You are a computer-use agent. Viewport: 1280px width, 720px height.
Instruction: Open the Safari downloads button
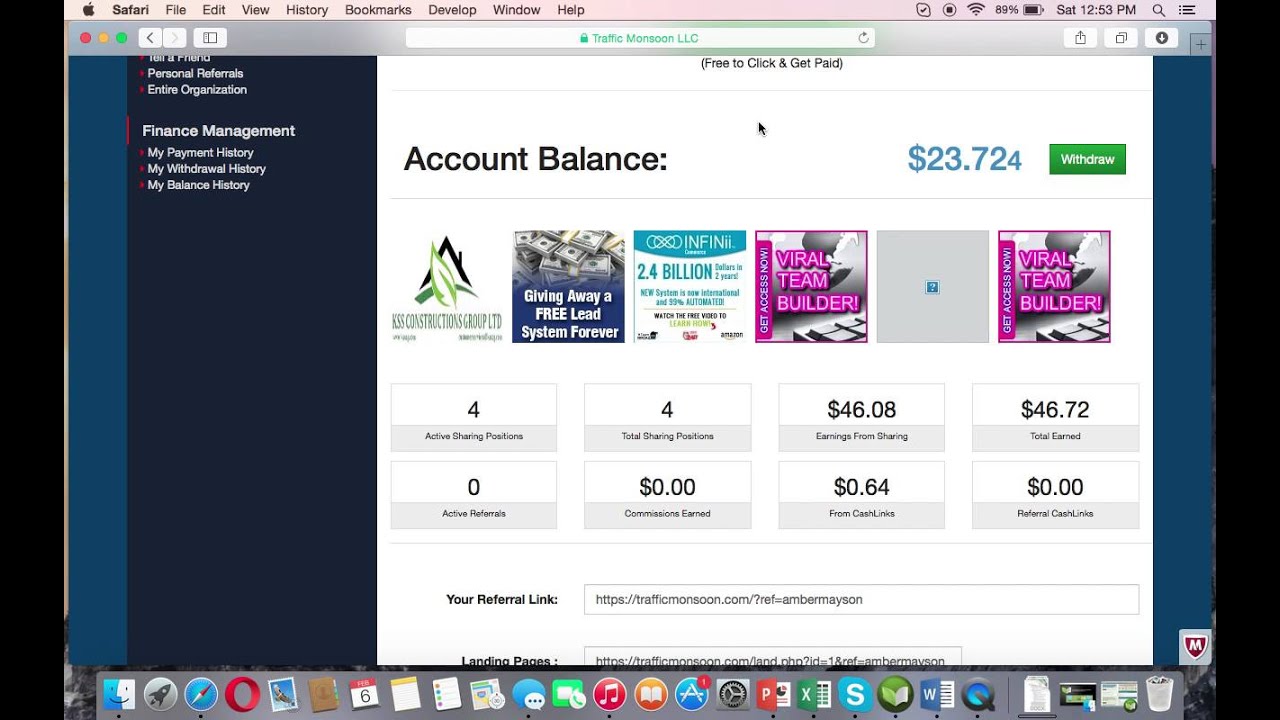tap(1162, 38)
